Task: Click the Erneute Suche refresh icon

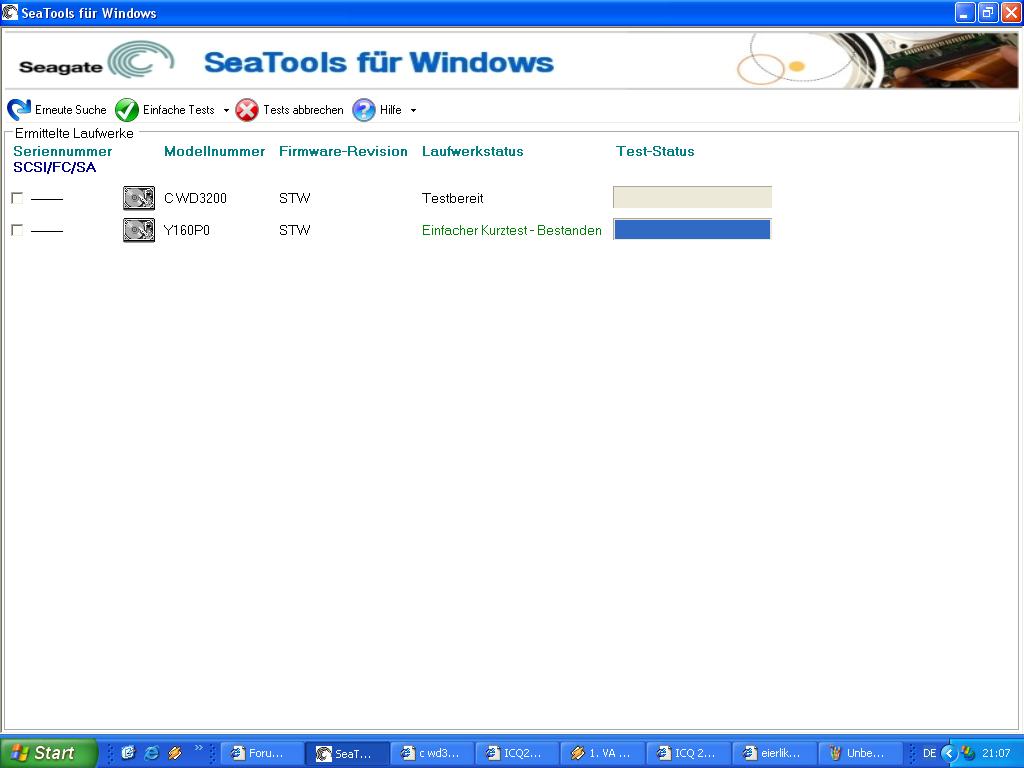Action: coord(20,110)
